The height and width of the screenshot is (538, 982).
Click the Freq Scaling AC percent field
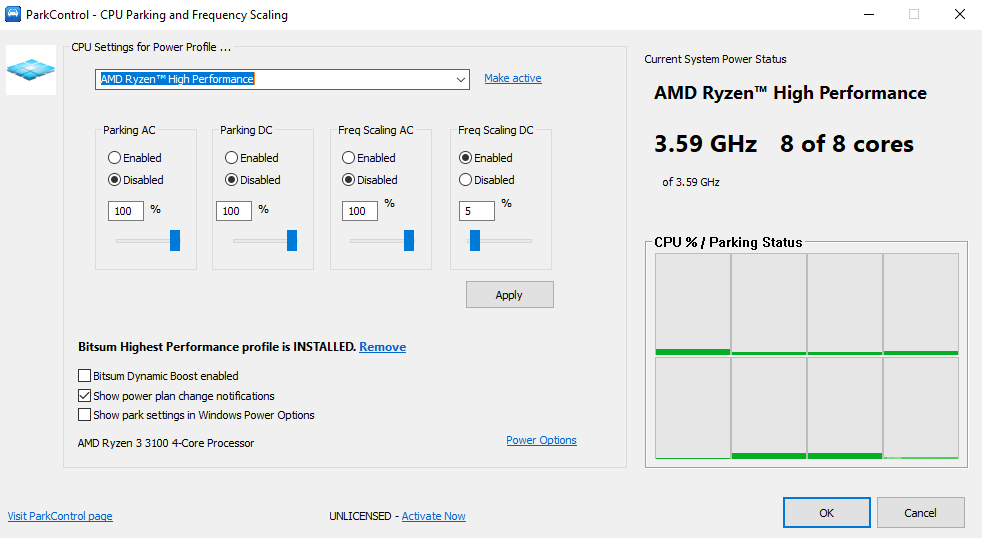(x=359, y=211)
